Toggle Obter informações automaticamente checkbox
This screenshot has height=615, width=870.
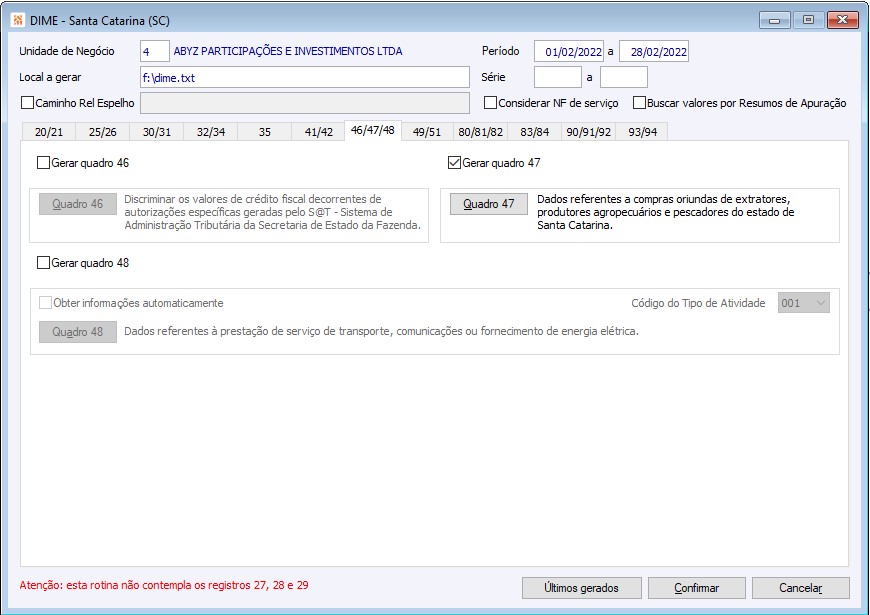45,303
